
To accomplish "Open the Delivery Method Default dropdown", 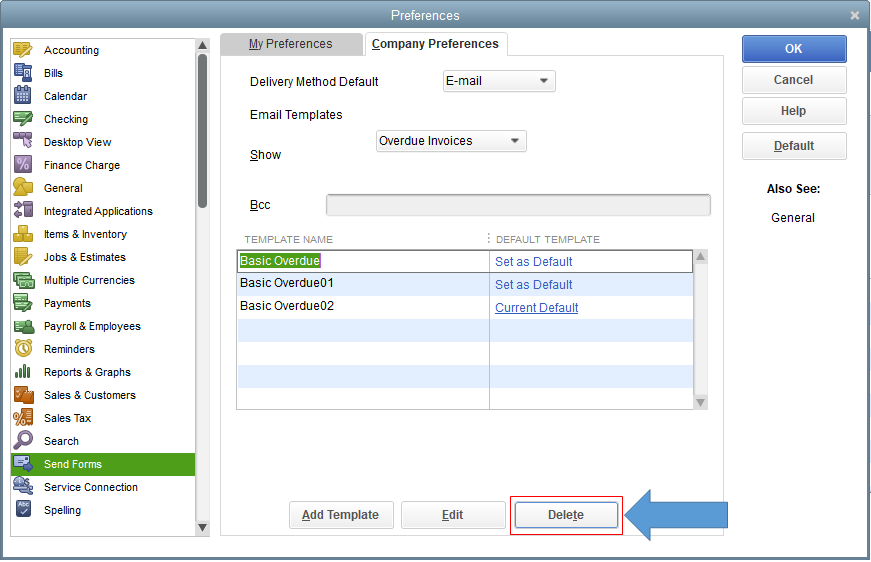I will (x=499, y=81).
